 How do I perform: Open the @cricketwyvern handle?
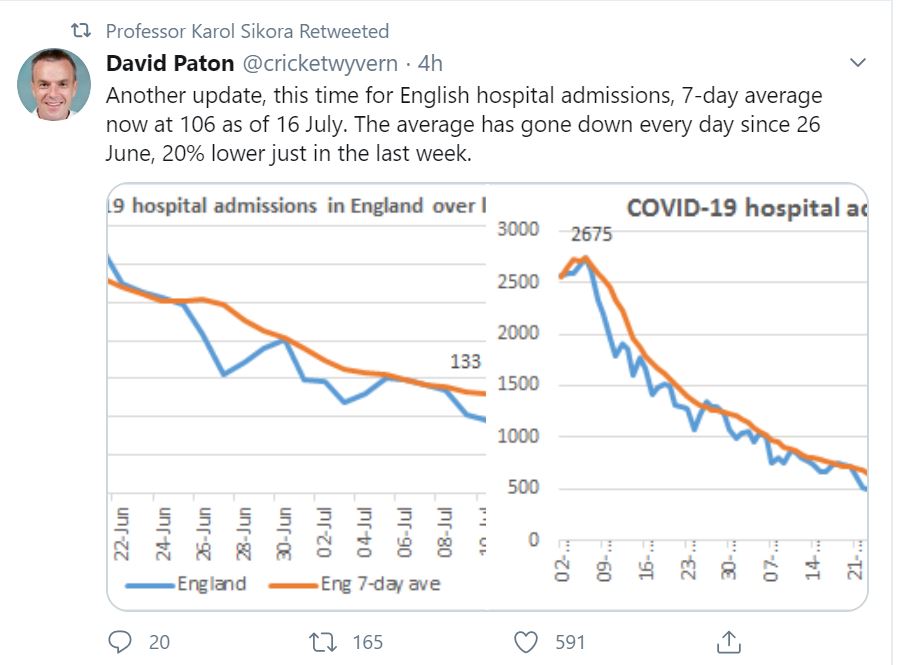pyautogui.click(x=321, y=63)
